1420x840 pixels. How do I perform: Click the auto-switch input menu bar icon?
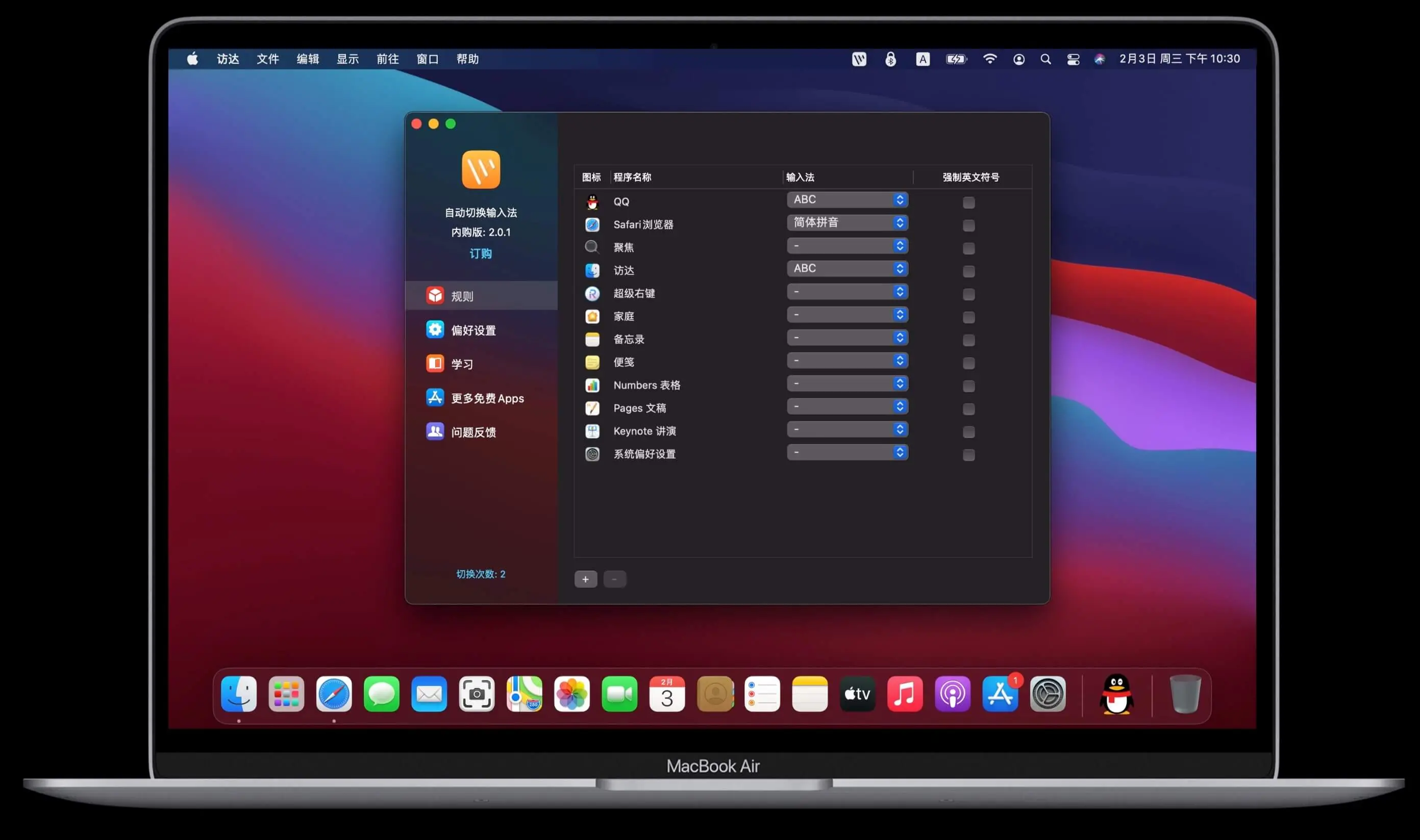pos(859,59)
